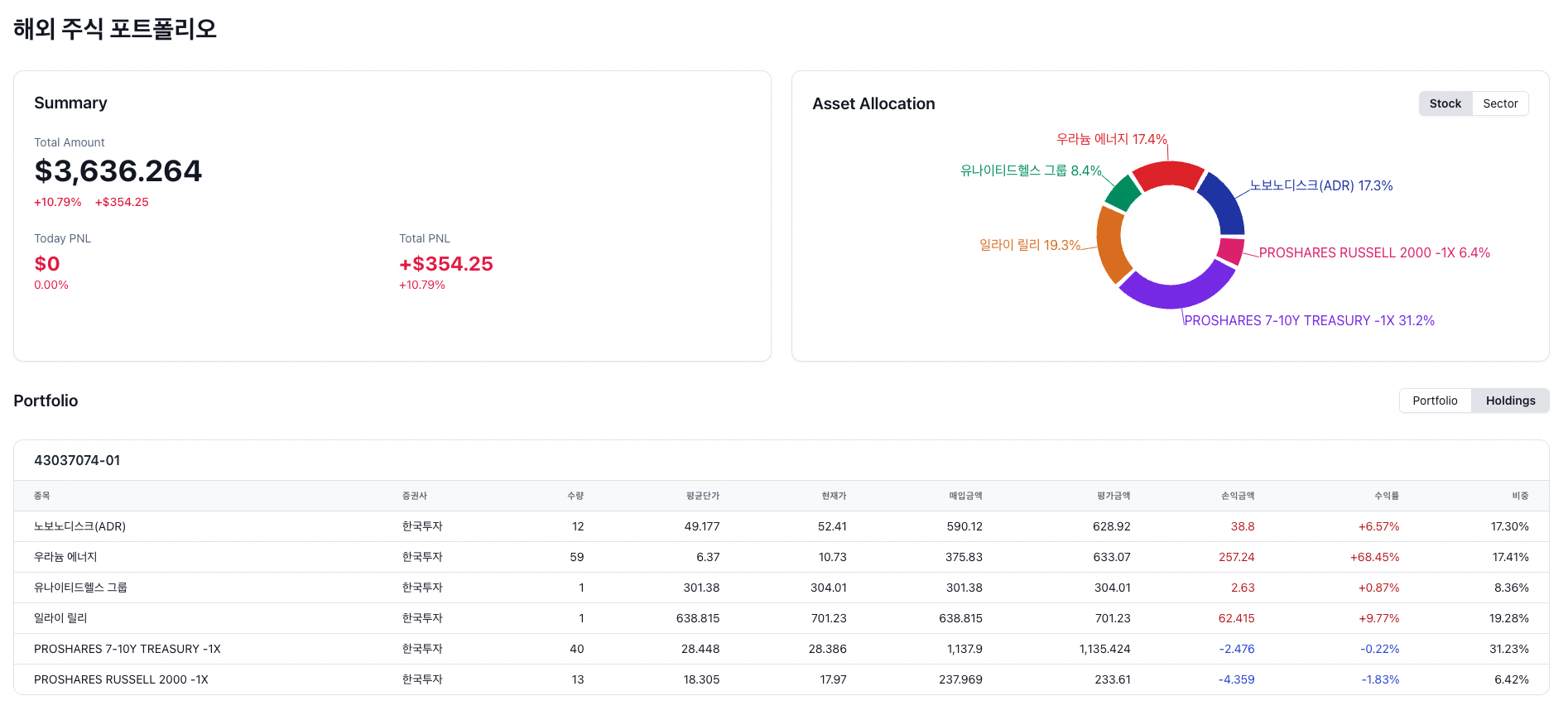Click the green 유나이티드헬스 donut segment
Viewport: 1568px width, 715px height.
pyautogui.click(x=1123, y=192)
